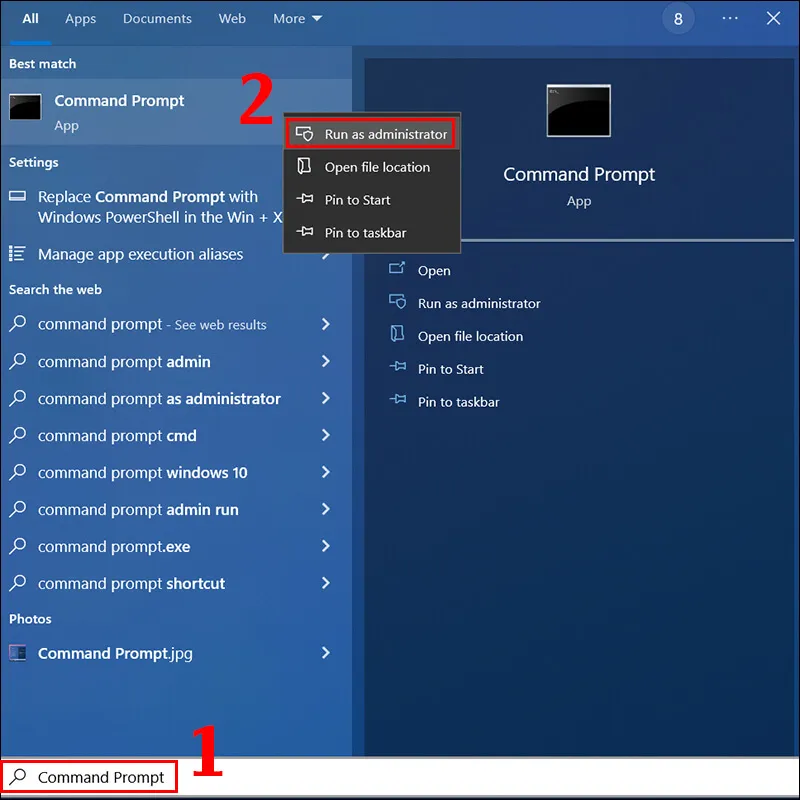Click the search icon beside 'command prompt - See web results'
Viewport: 800px width, 800px height.
coord(17,323)
